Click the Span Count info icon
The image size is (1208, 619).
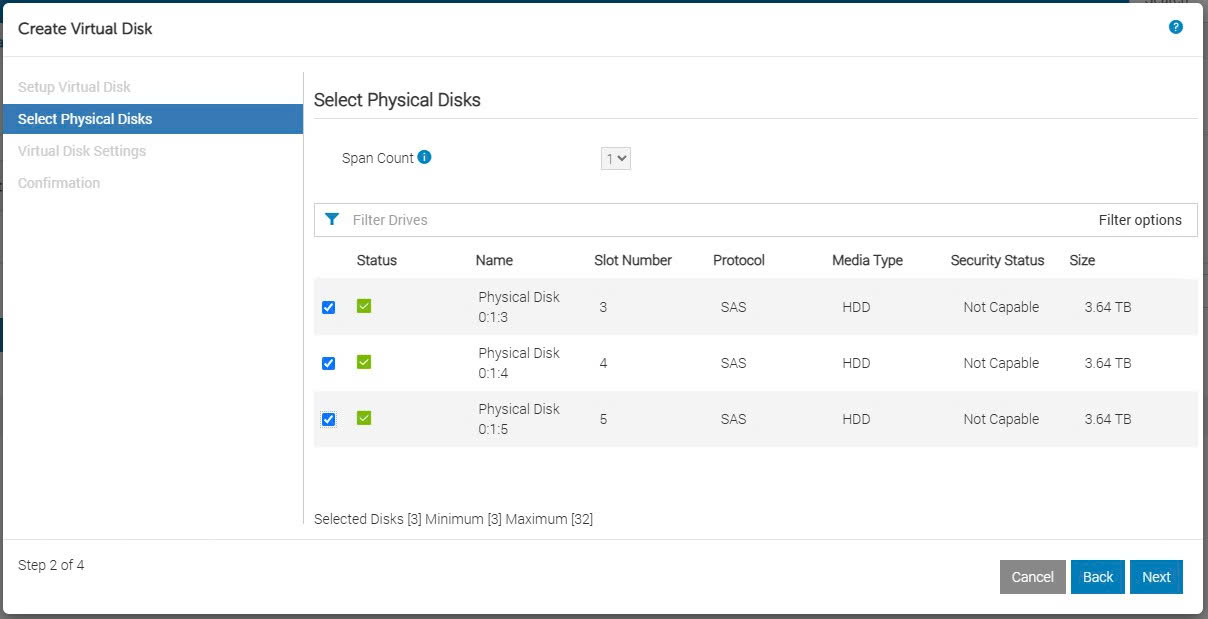(x=424, y=157)
